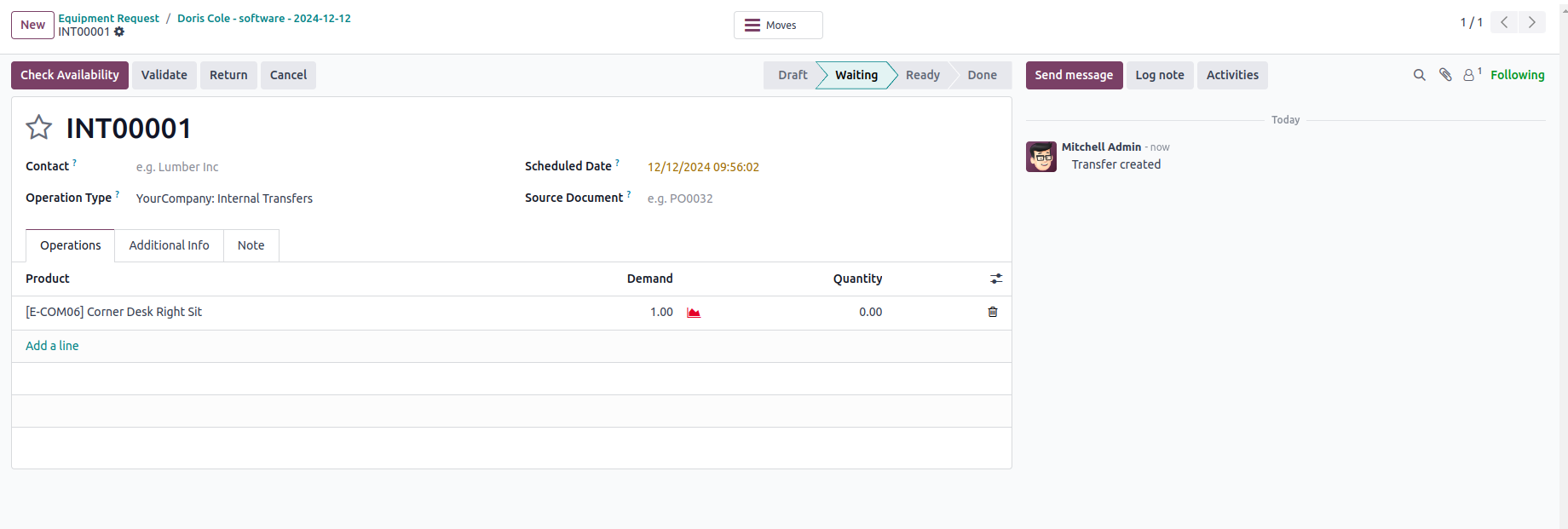Click Add a line link
This screenshot has width=1568, height=529.
click(x=52, y=346)
